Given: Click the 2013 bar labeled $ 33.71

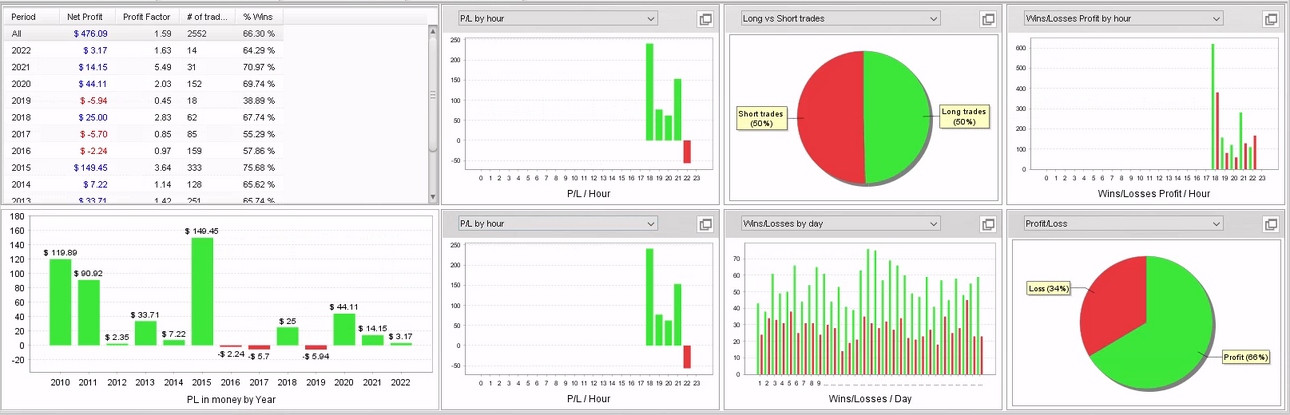Looking at the screenshot, I should coord(146,333).
